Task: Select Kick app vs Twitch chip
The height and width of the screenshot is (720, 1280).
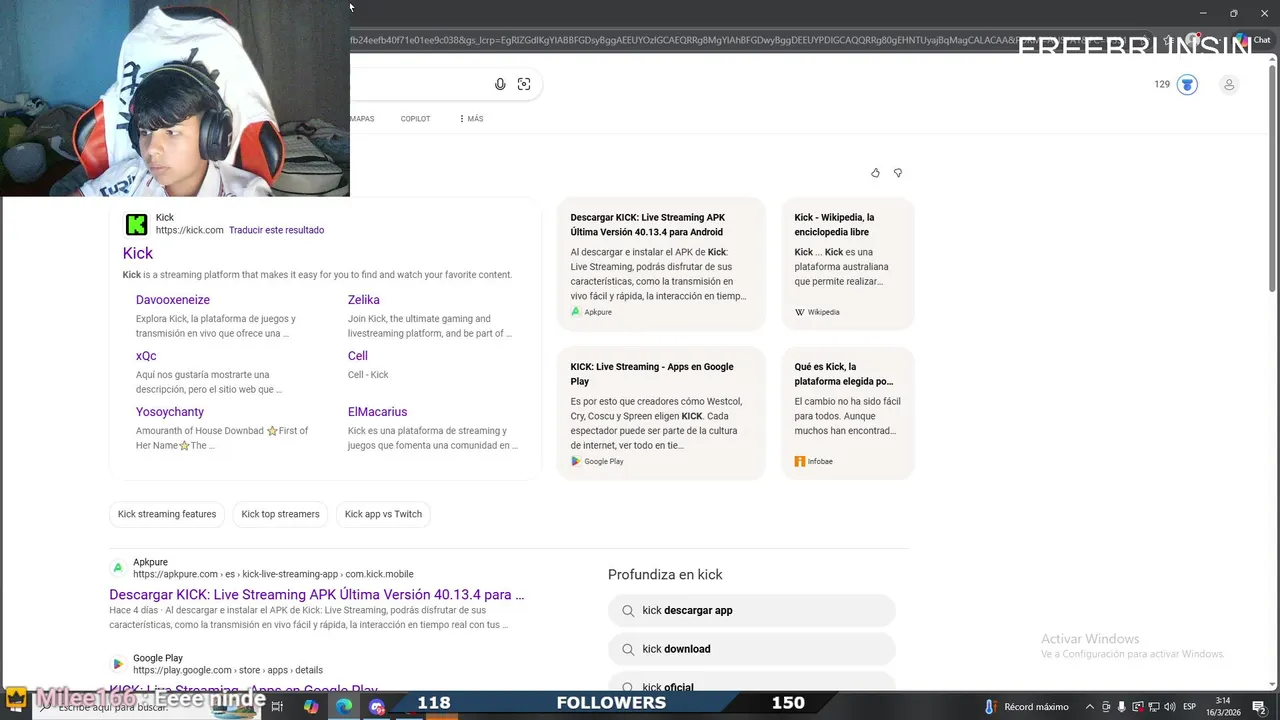Action: (383, 514)
